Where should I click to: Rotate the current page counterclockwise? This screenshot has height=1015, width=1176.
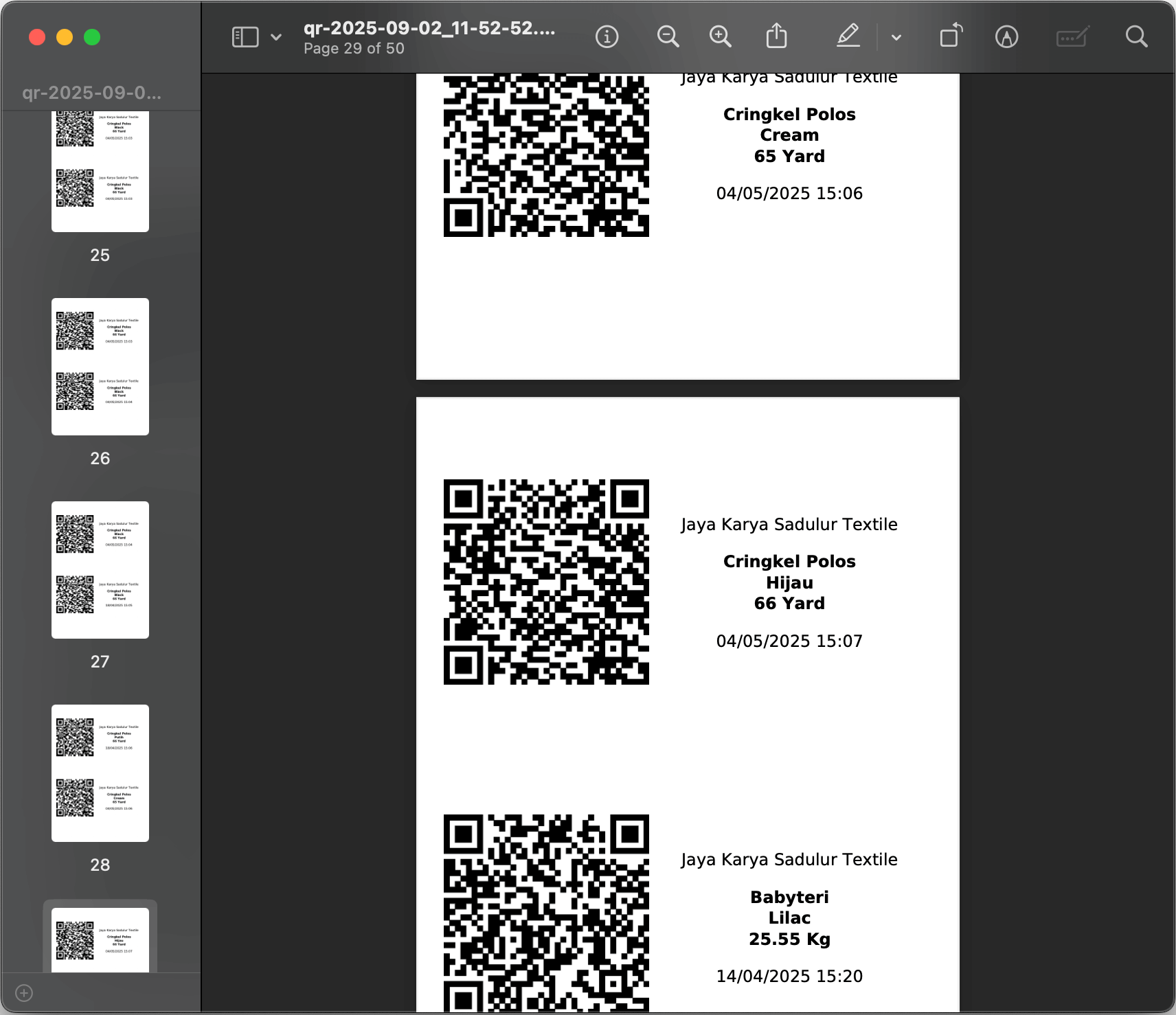point(952,36)
